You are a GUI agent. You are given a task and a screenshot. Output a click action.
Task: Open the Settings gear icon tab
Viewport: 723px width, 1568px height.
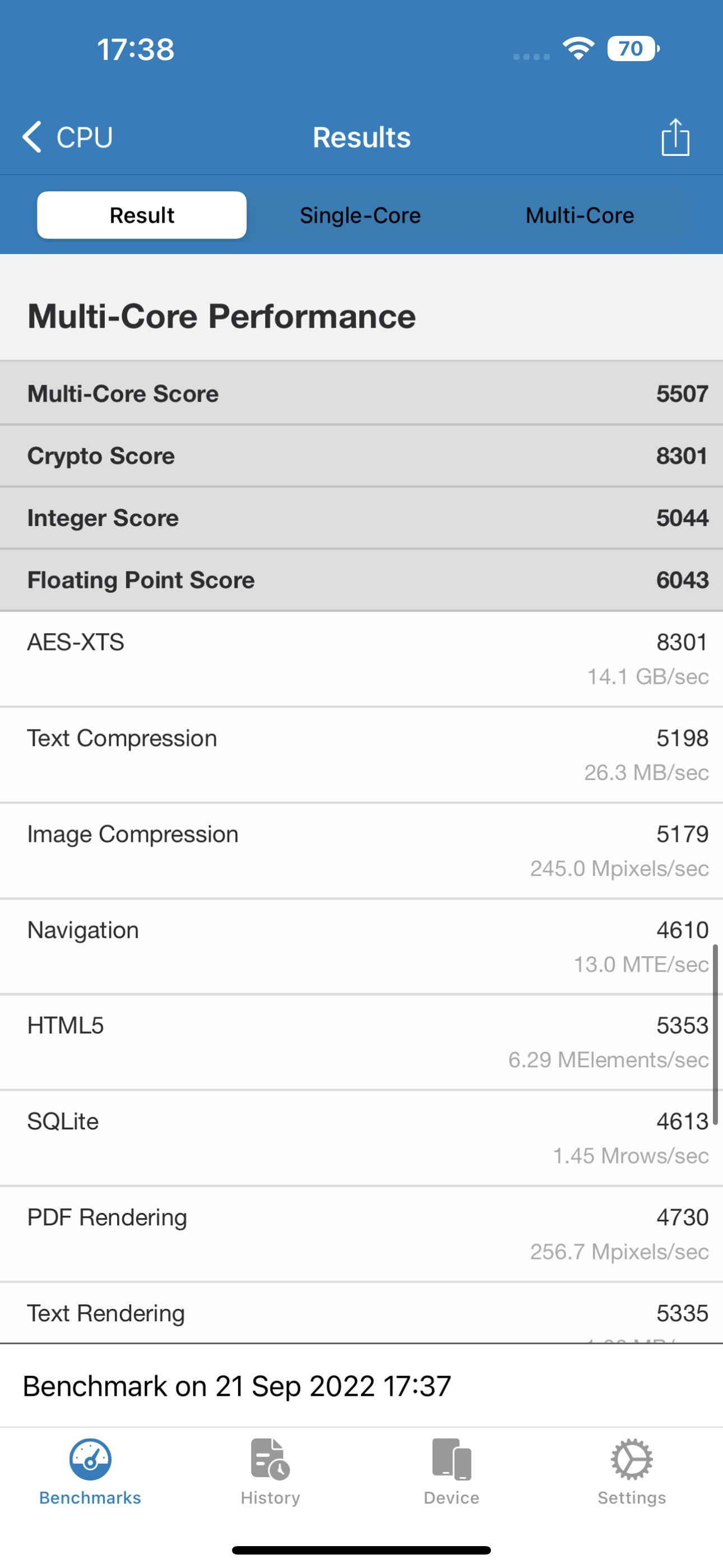(632, 1460)
